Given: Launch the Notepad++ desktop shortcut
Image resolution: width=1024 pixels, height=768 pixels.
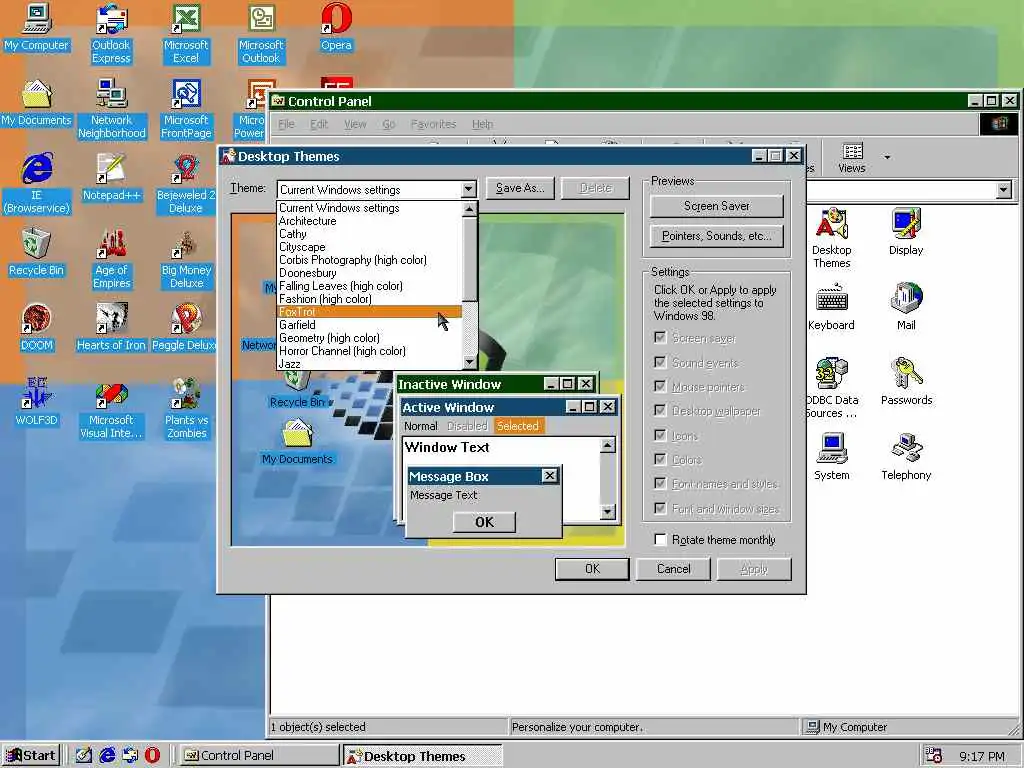Looking at the screenshot, I should tap(112, 178).
